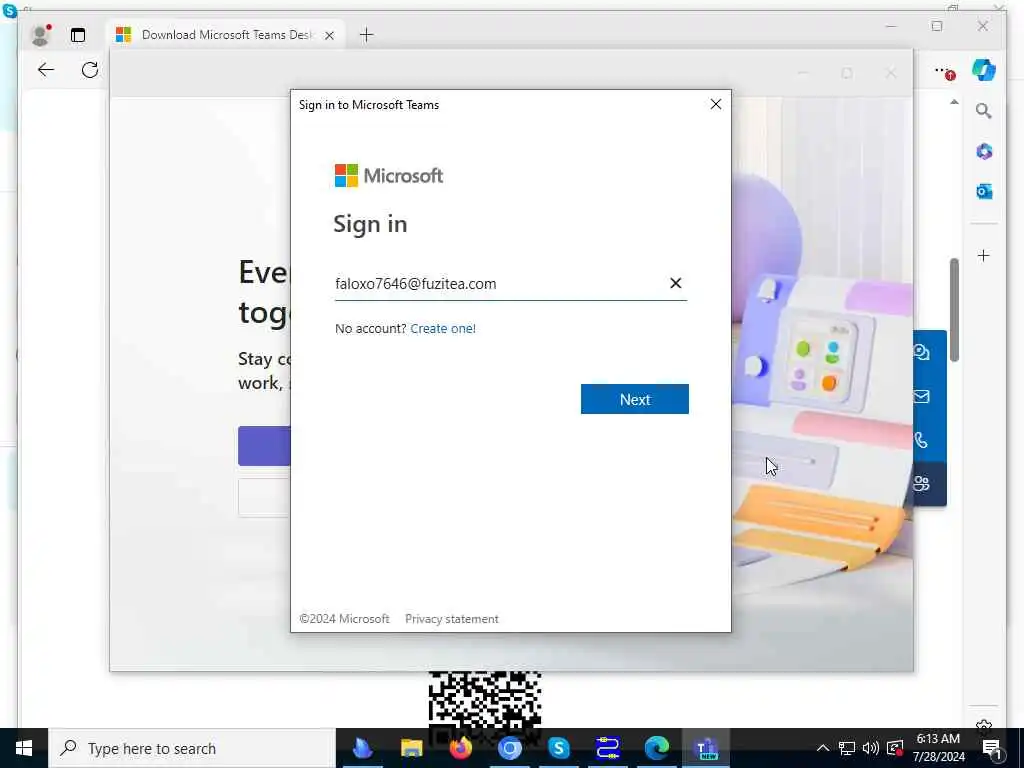Click the Next button in the sign-in dialog
Viewport: 1024px width, 768px height.
634,399
